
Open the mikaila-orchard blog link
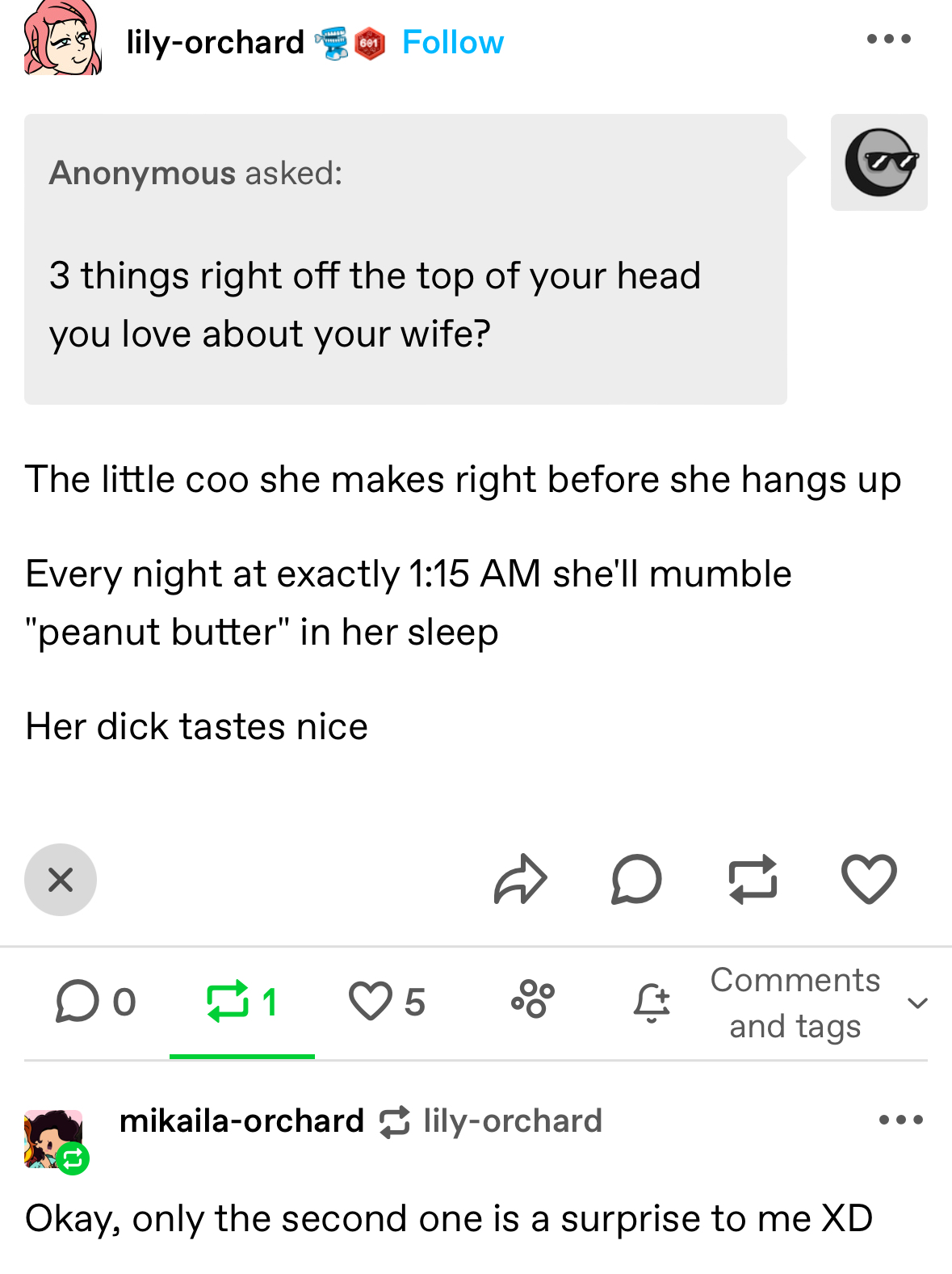(x=241, y=1121)
